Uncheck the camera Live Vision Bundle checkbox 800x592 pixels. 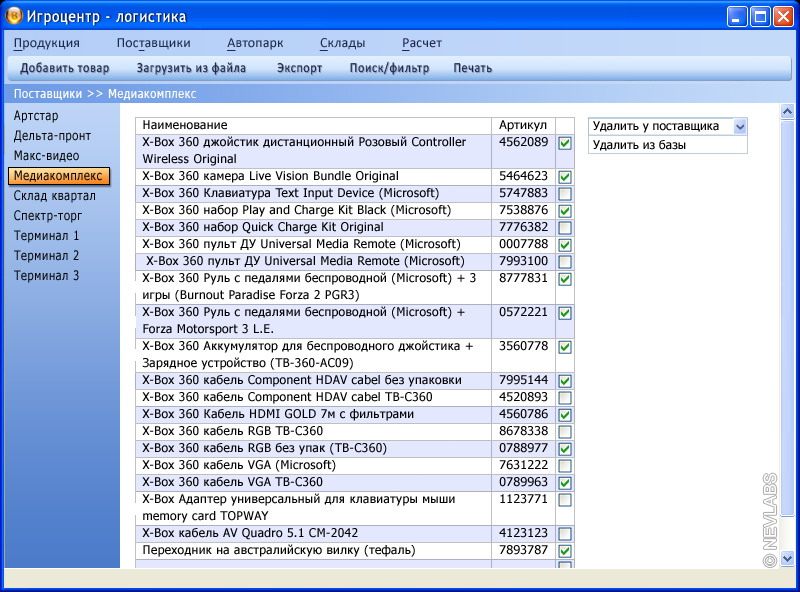565,177
